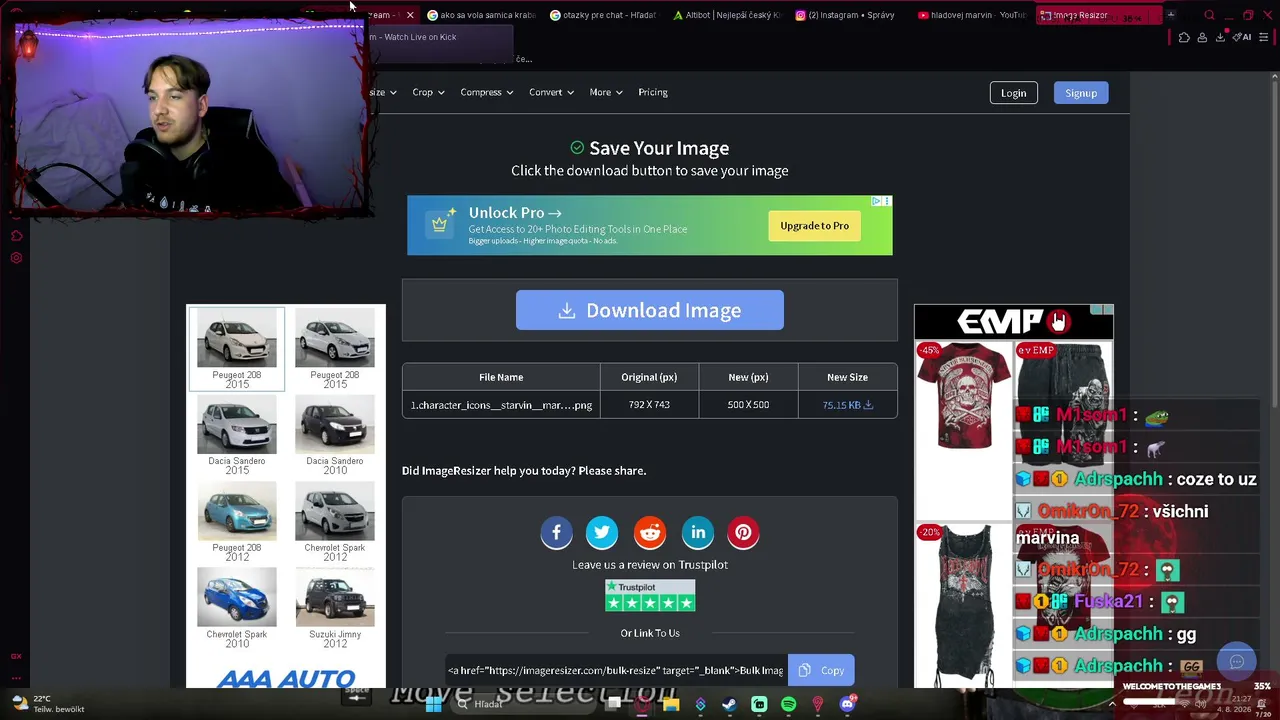The height and width of the screenshot is (720, 1280).
Task: Switch to the Instagram Správy tab
Action: 850,15
